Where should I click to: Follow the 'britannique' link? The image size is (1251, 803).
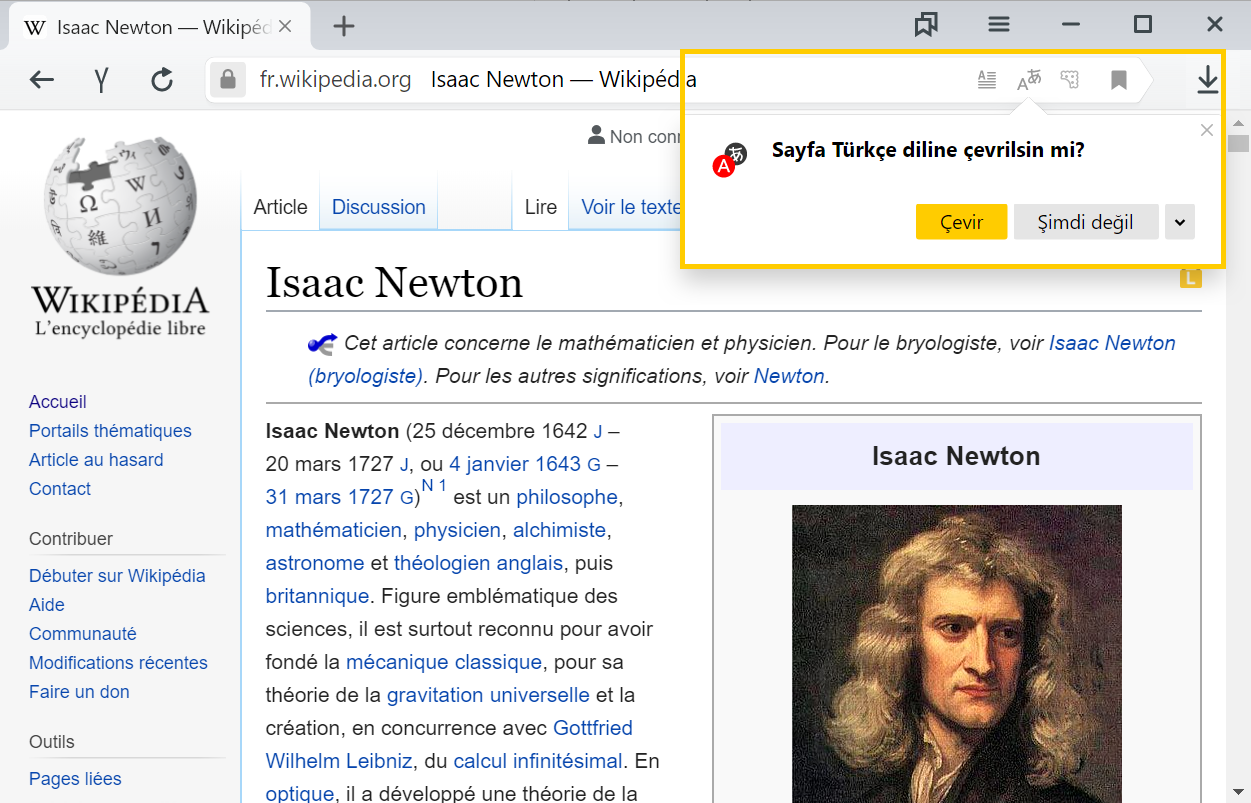pyautogui.click(x=318, y=596)
